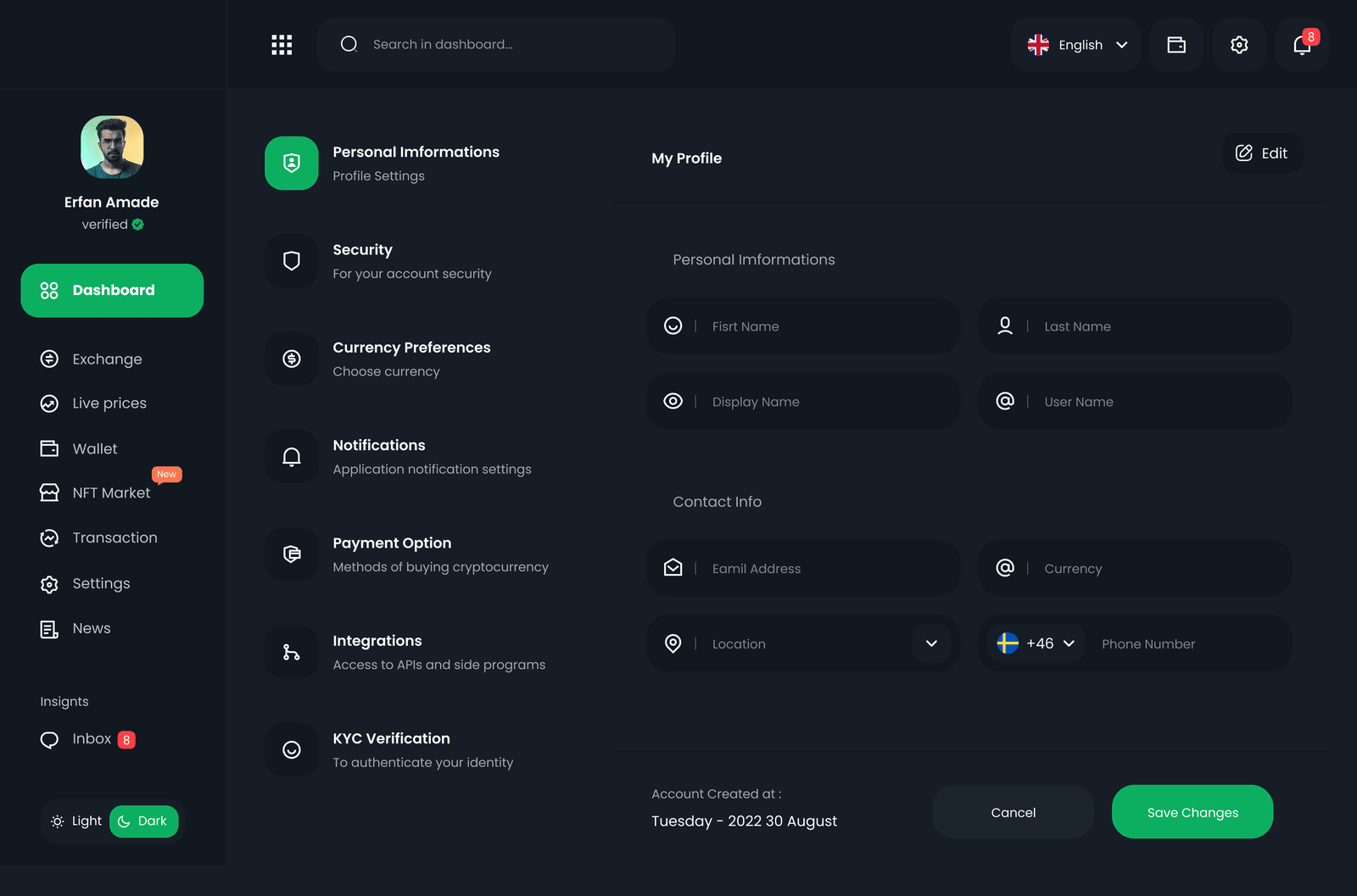Open the English language dropdown

click(1076, 45)
